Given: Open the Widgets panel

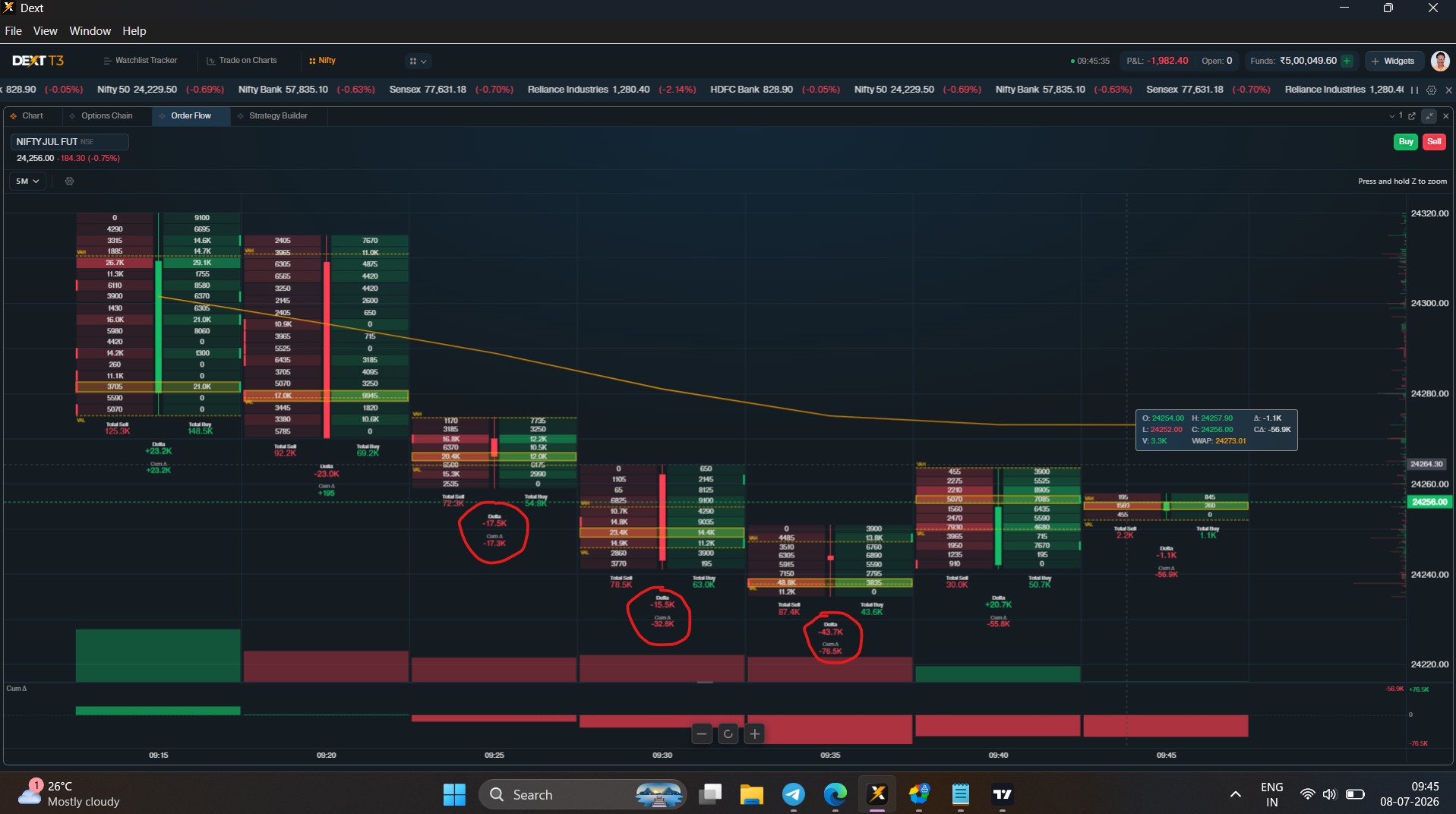Looking at the screenshot, I should click(x=1393, y=61).
